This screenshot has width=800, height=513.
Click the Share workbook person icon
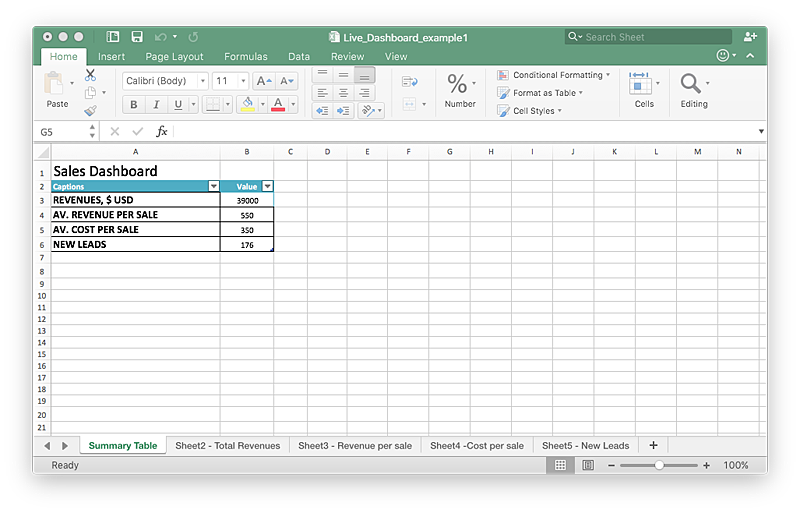(750, 37)
